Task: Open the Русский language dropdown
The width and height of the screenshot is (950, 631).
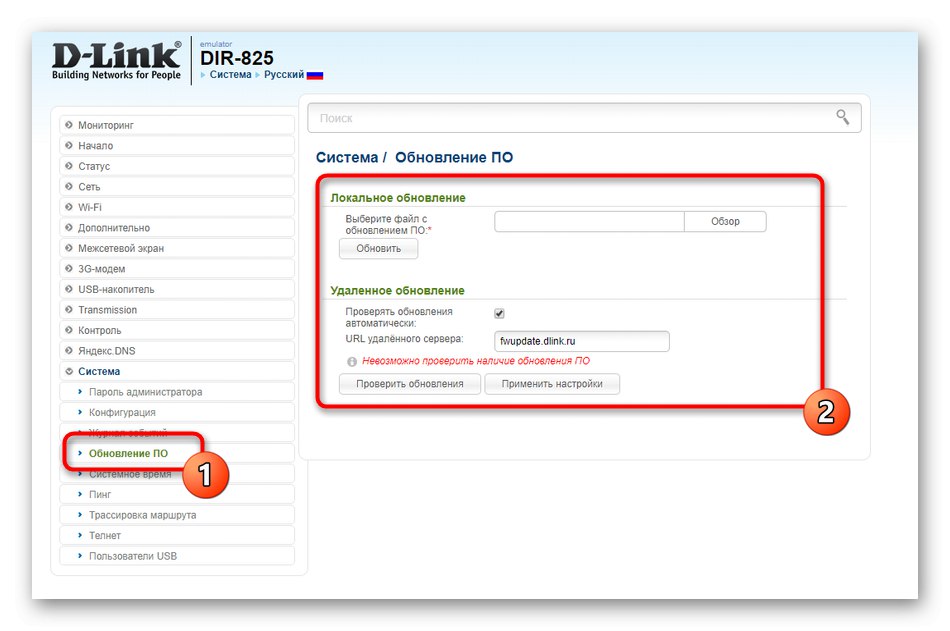Action: click(x=284, y=75)
